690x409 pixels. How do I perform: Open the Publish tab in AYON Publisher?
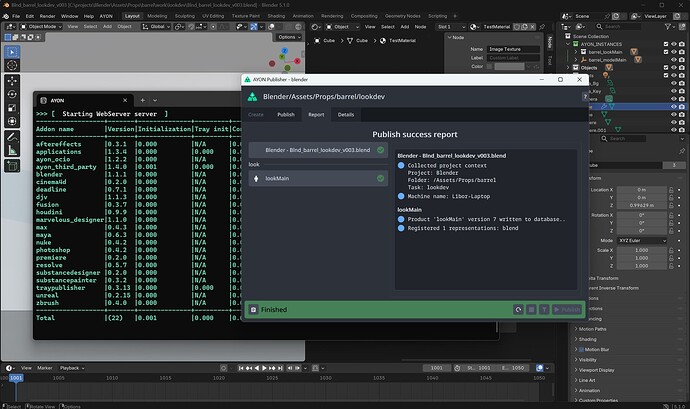(286, 114)
